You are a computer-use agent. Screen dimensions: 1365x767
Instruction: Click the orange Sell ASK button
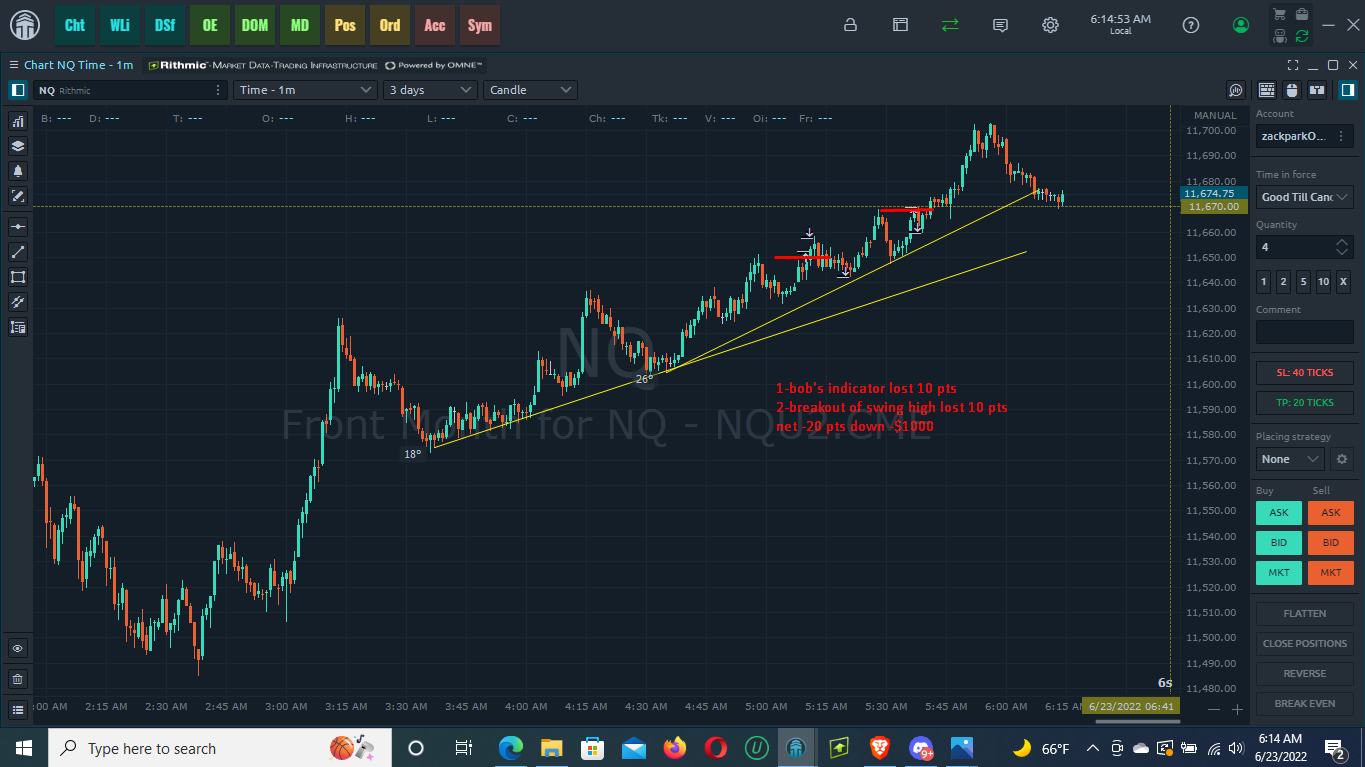(x=1330, y=513)
